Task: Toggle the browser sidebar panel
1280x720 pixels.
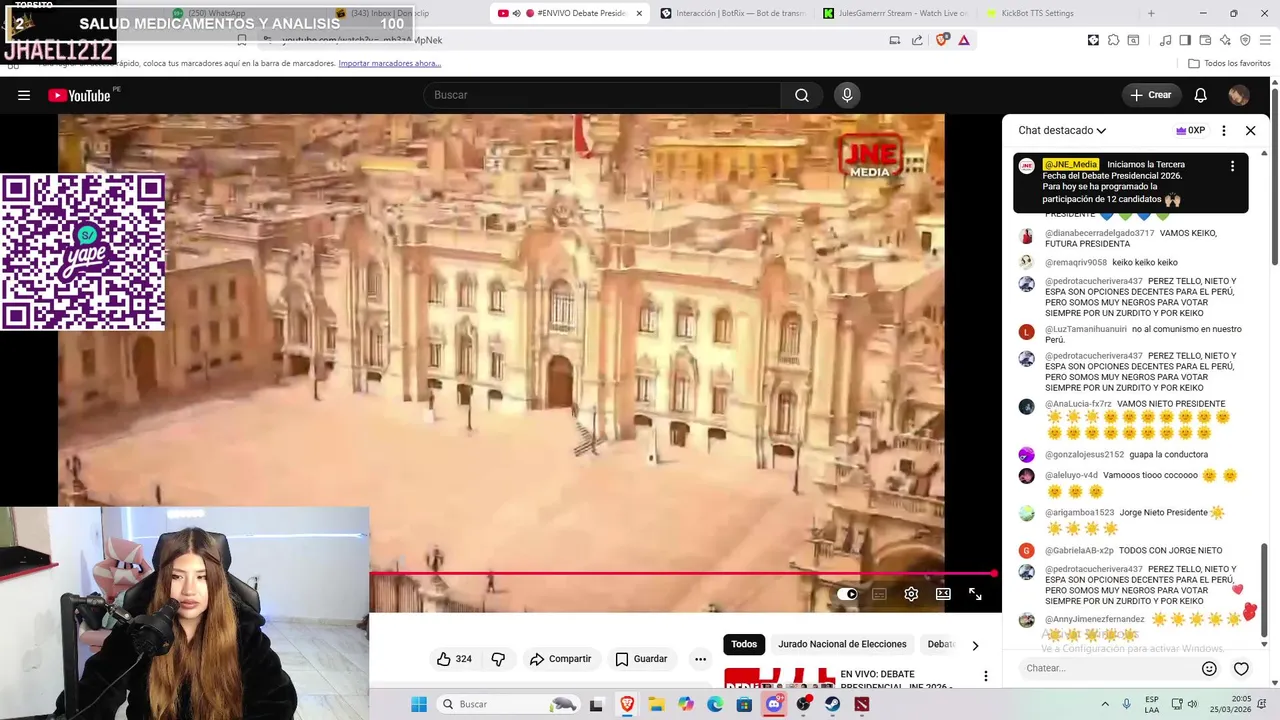Action: pos(1185,40)
